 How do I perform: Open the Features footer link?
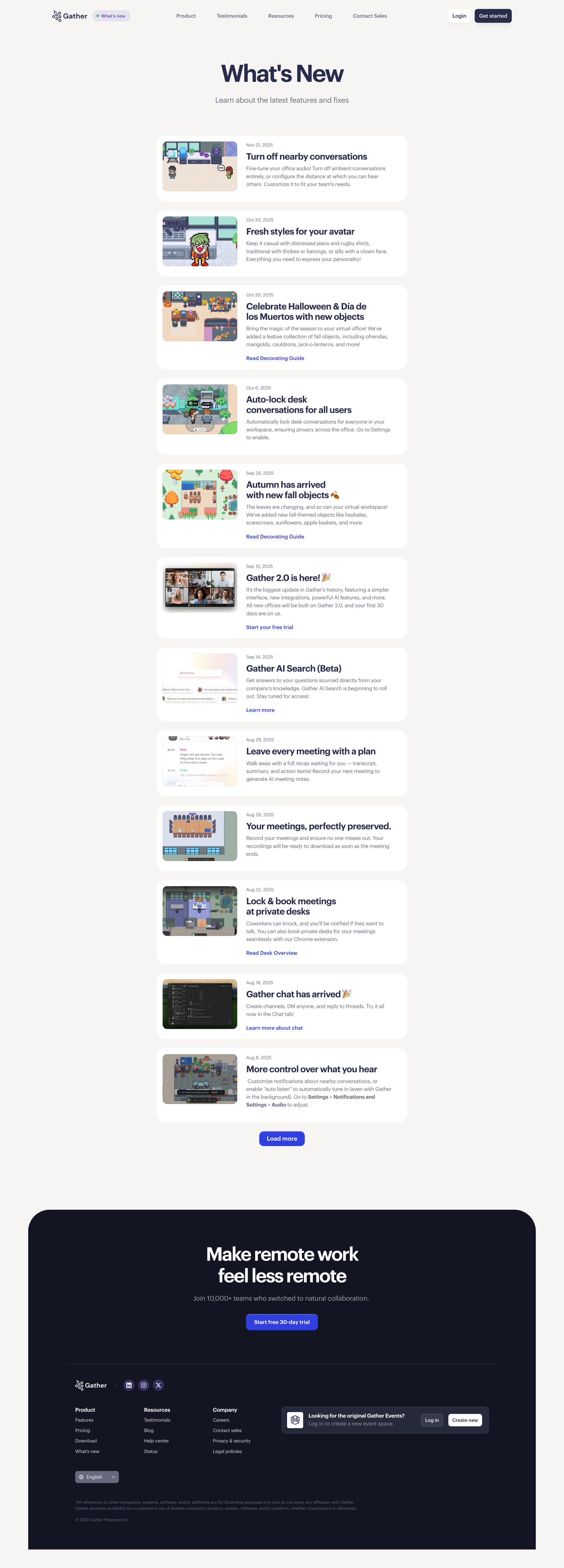pos(84,1420)
